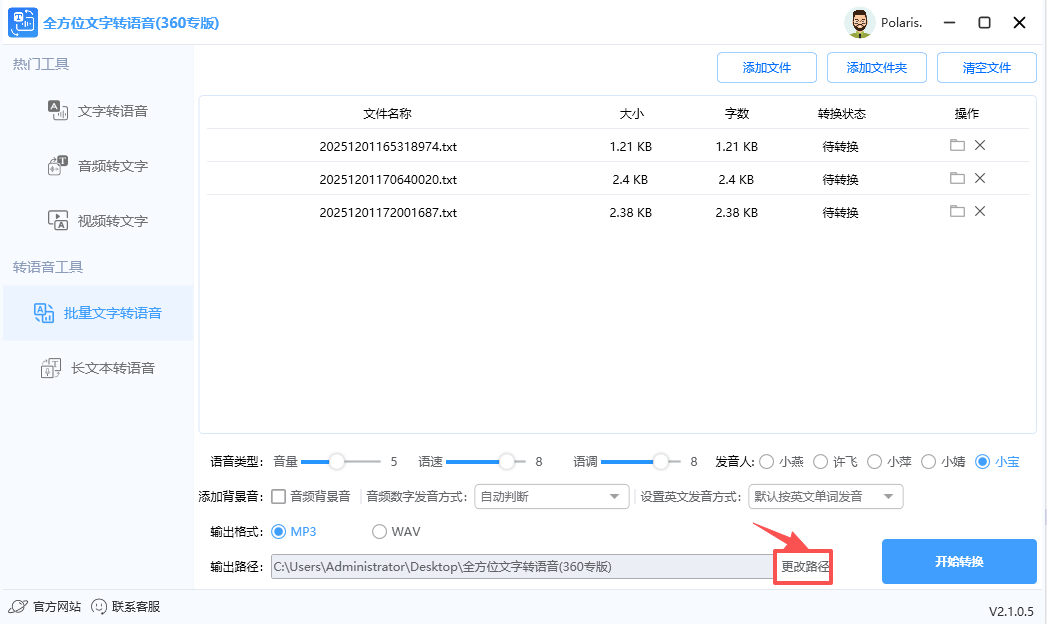Open output folder of 20251201172001687.txt
This screenshot has width=1047, height=624.
pyautogui.click(x=957, y=211)
